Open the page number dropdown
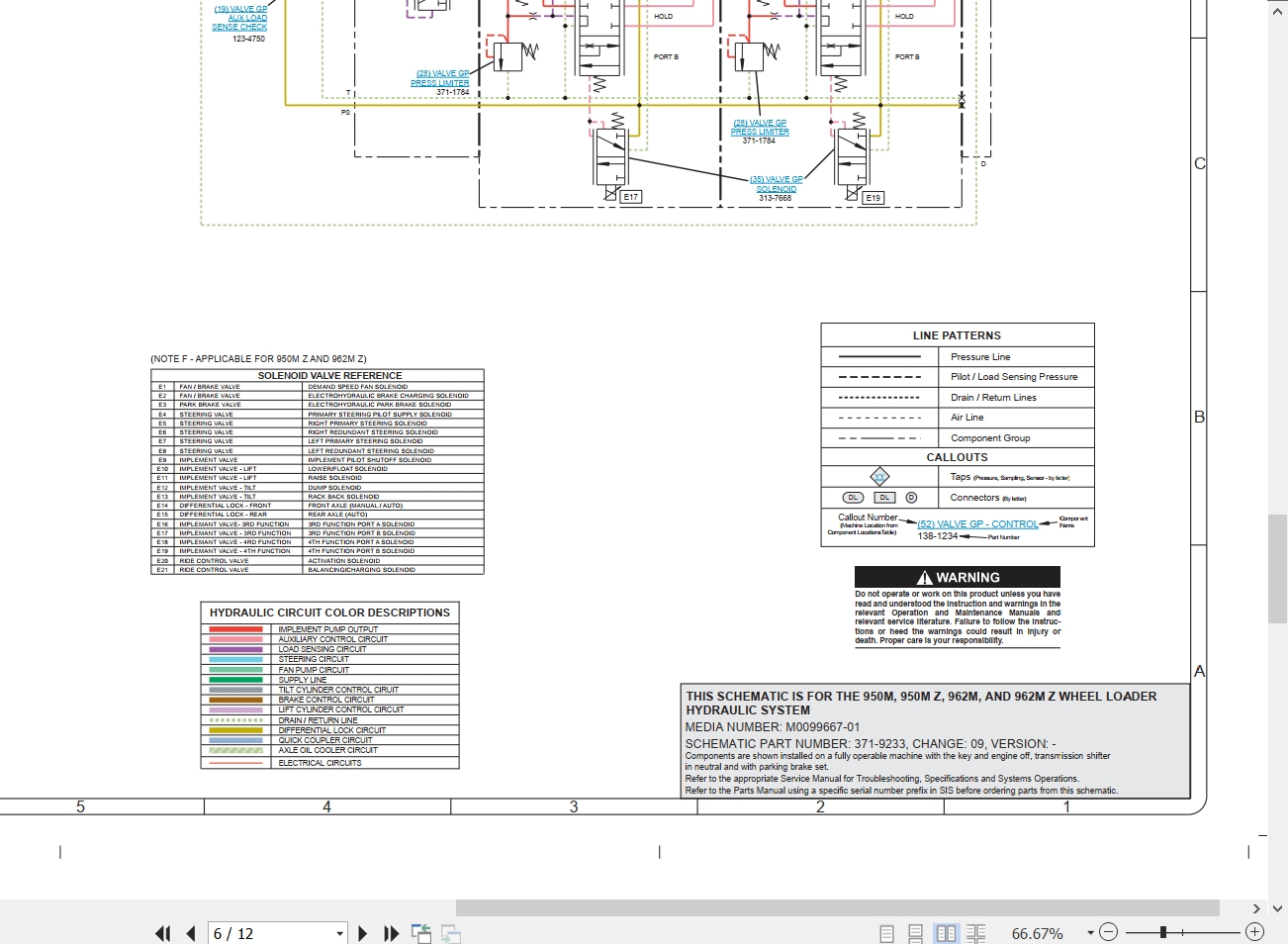 pos(339,933)
